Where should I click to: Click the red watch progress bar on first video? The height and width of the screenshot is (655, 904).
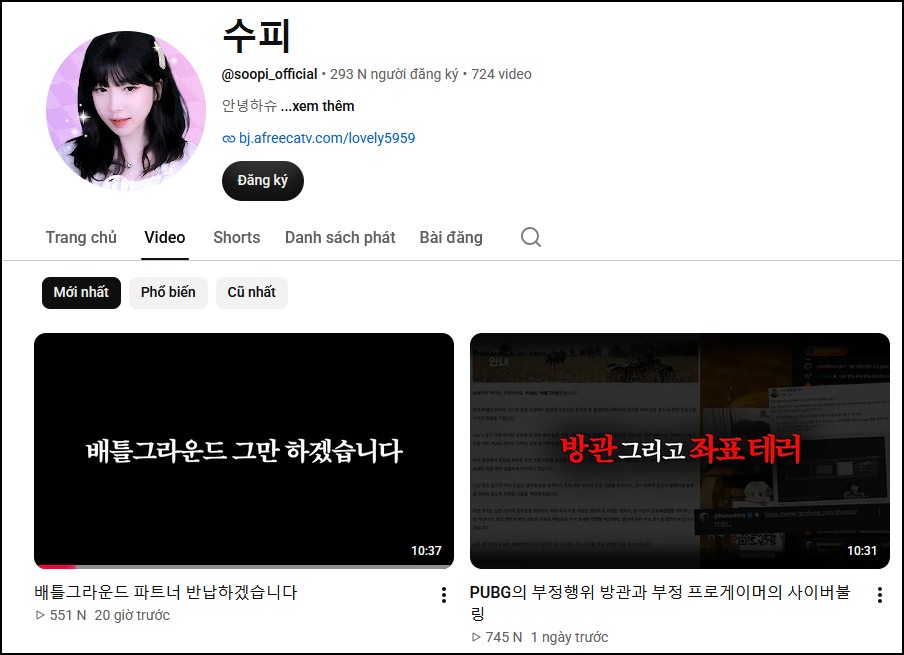click(x=55, y=567)
